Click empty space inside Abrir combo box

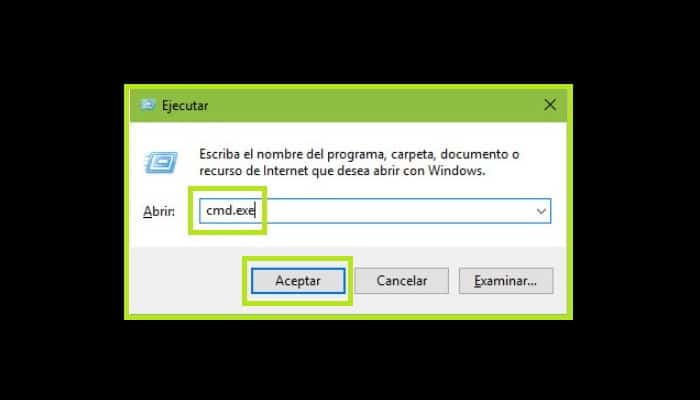coord(397,211)
